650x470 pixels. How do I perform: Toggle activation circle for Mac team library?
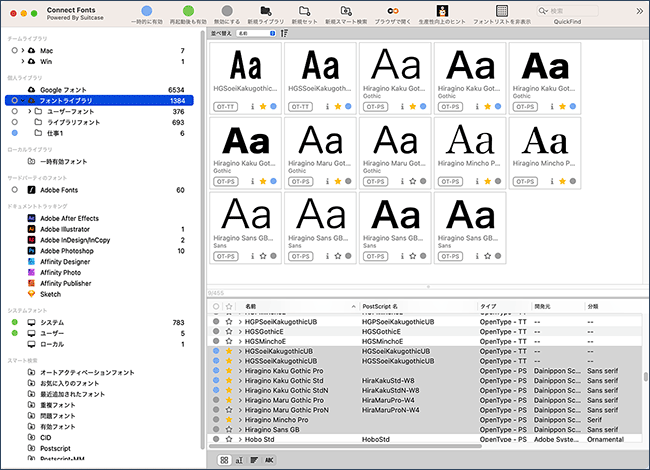click(15, 50)
